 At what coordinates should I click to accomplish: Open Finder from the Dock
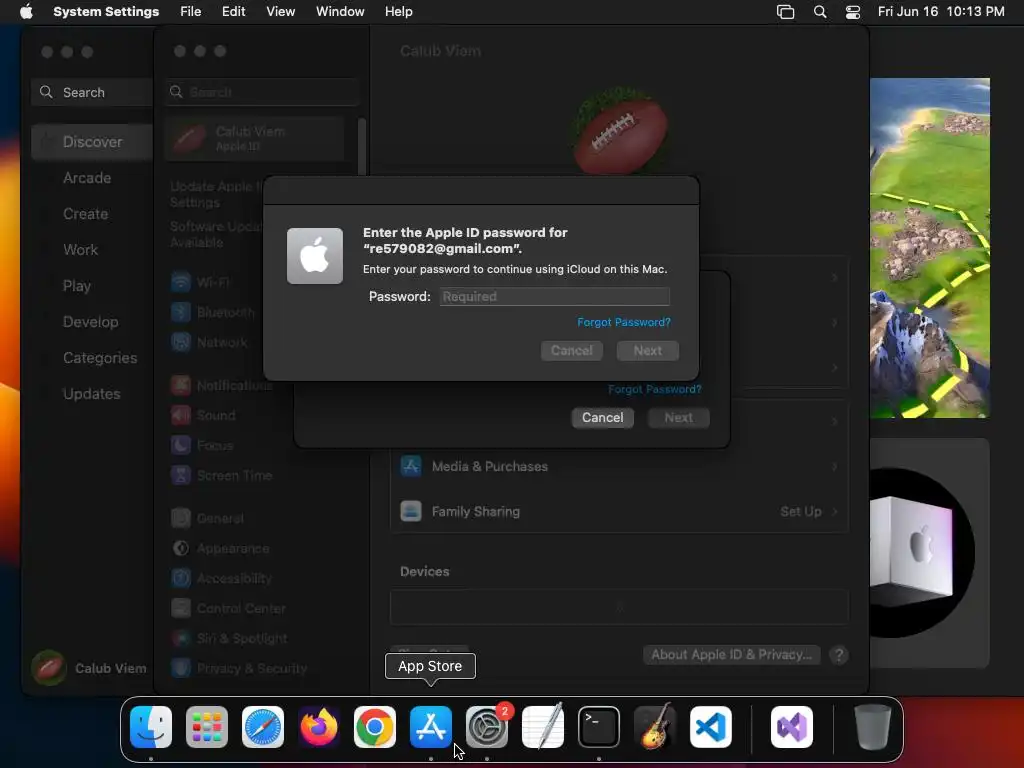151,727
